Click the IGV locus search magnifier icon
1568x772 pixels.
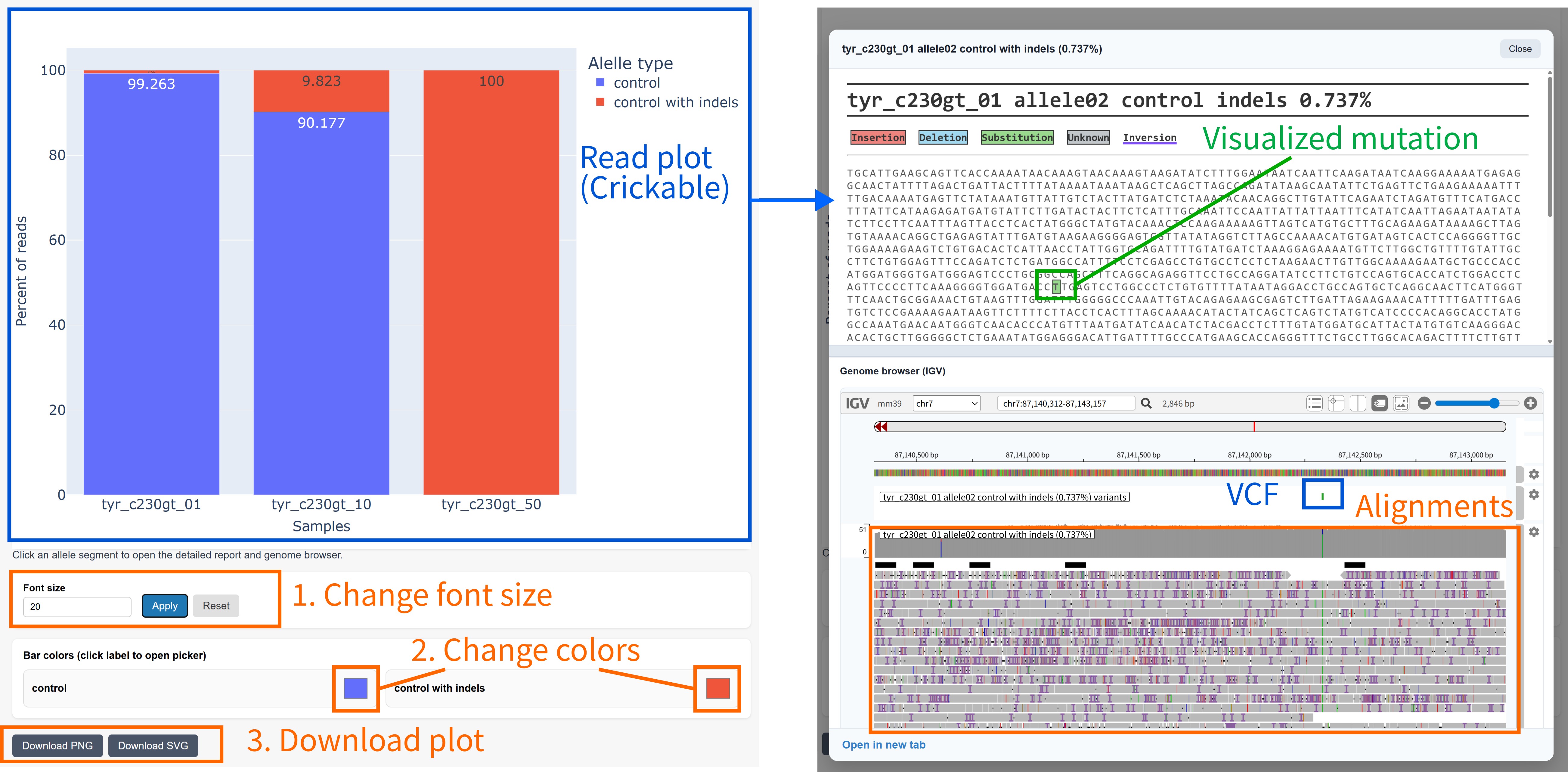(1145, 403)
